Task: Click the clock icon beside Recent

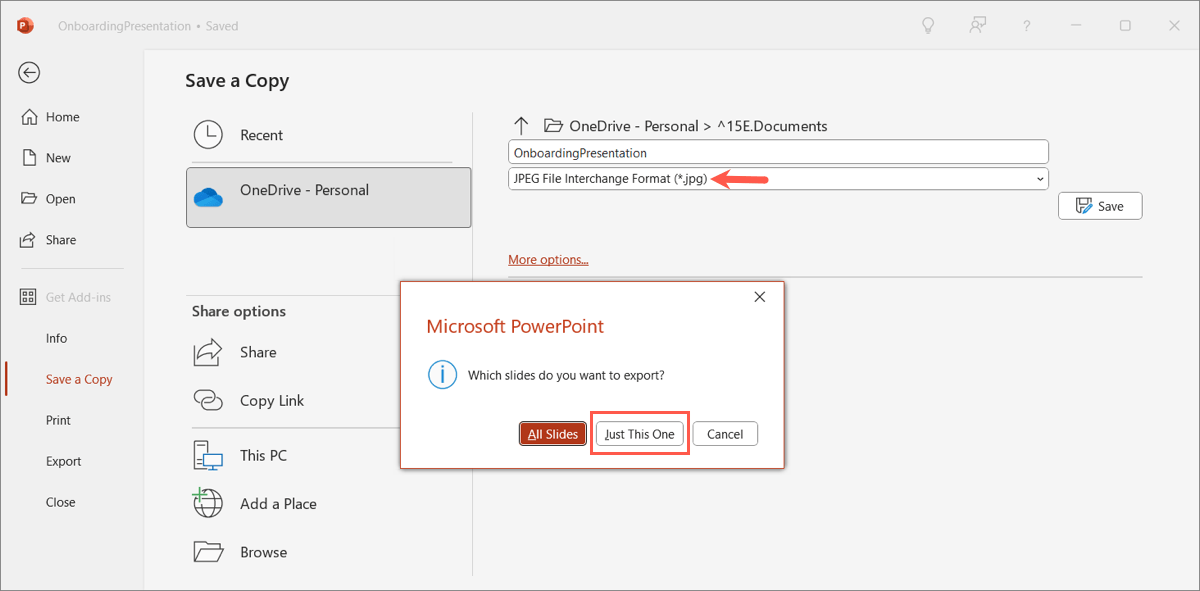Action: click(x=208, y=135)
